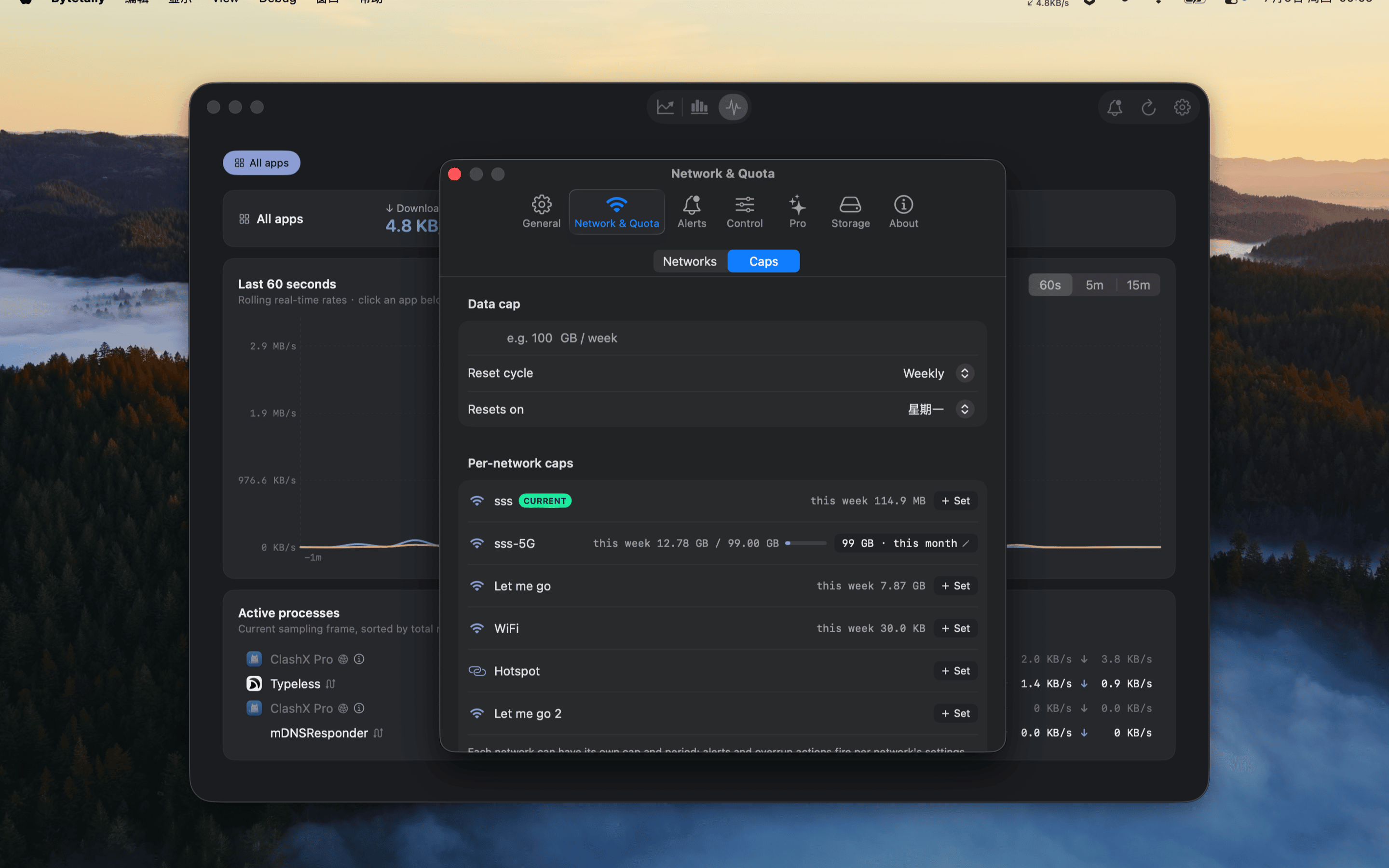Click the arrows icon beside Typeless
Viewport: 1389px width, 868px height.
(330, 684)
